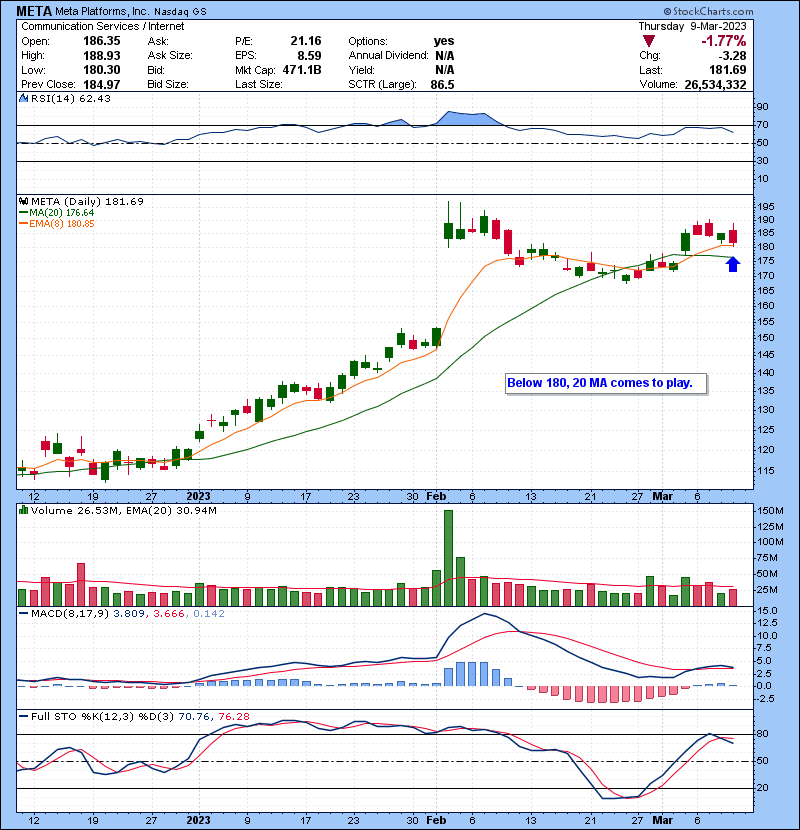Click the Mkt Cap value 471.1B
The width and height of the screenshot is (800, 830).
302,70
